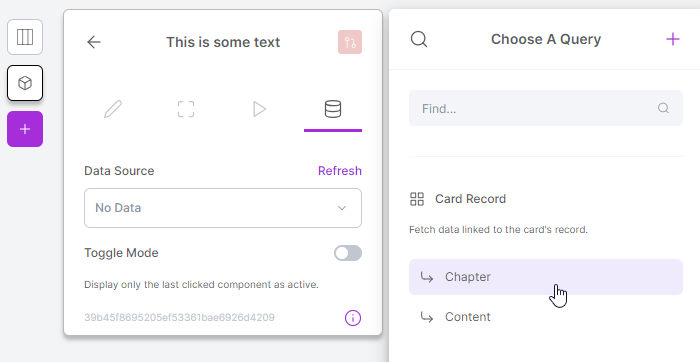Select the Content query item

tap(546, 317)
